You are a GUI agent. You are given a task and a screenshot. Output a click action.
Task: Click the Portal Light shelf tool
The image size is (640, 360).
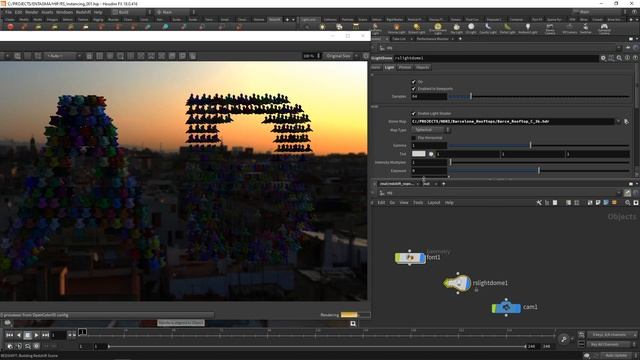pyautogui.click(x=507, y=28)
